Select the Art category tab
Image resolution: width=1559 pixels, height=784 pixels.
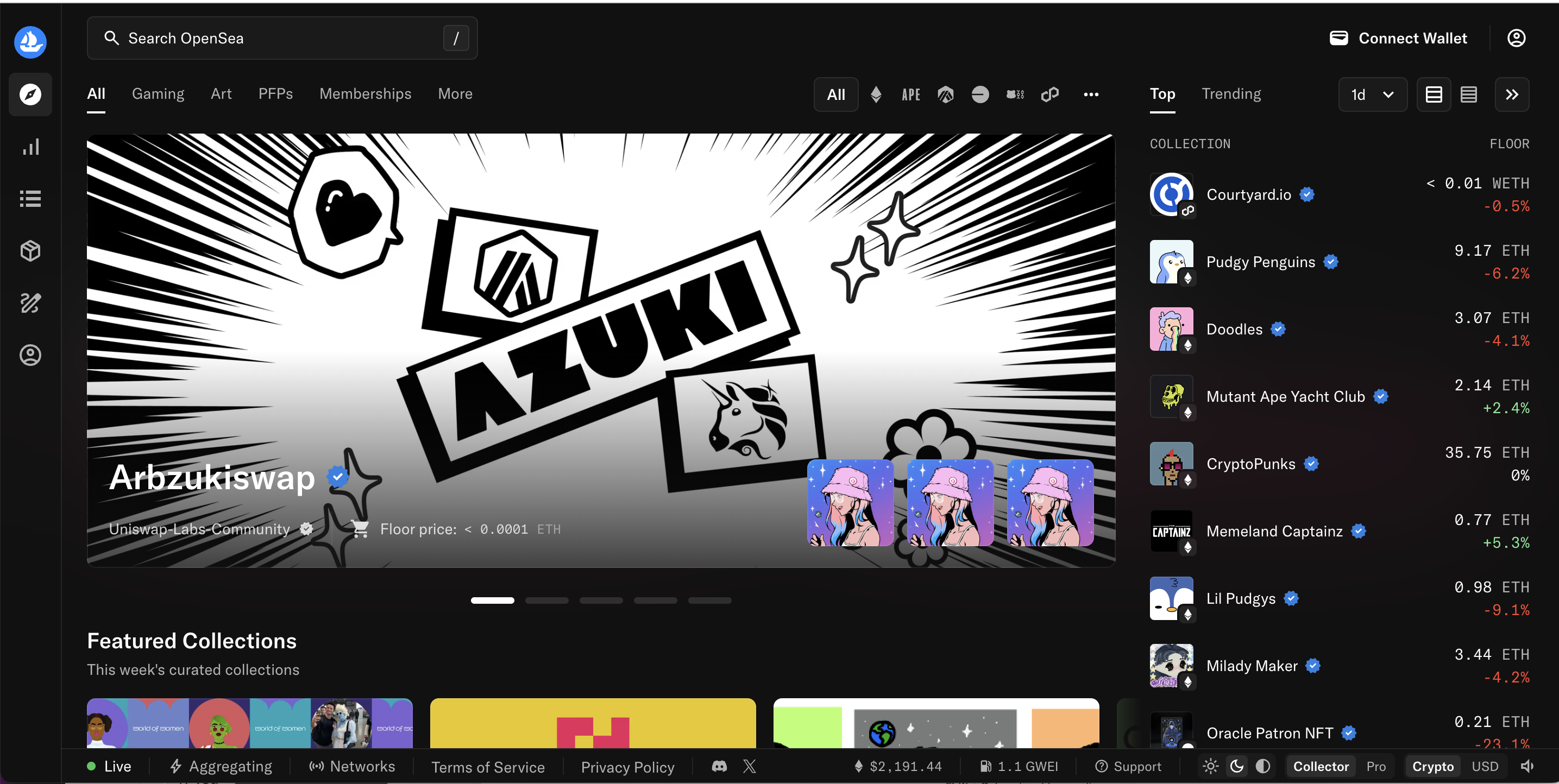pyautogui.click(x=221, y=94)
